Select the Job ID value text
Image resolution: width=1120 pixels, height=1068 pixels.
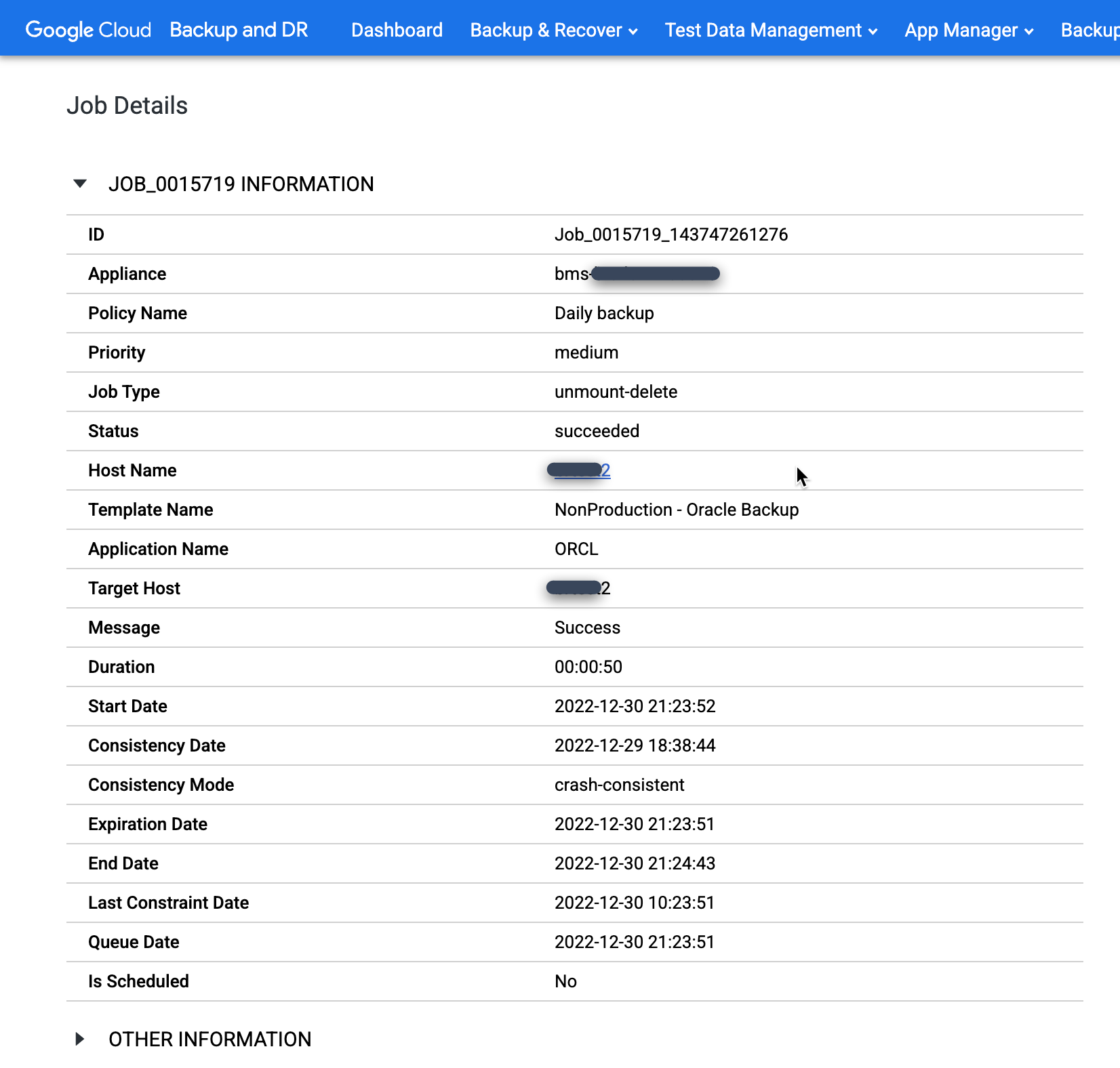pos(671,234)
